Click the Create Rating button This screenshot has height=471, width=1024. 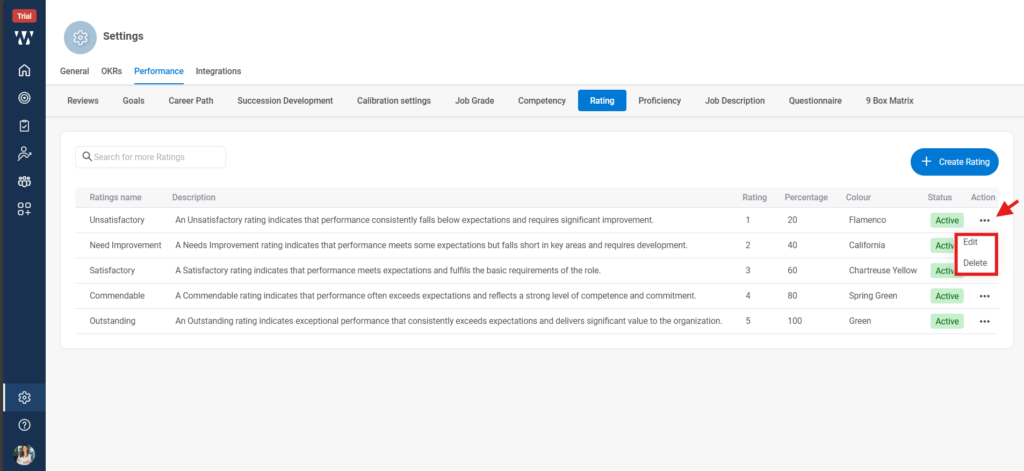point(954,161)
